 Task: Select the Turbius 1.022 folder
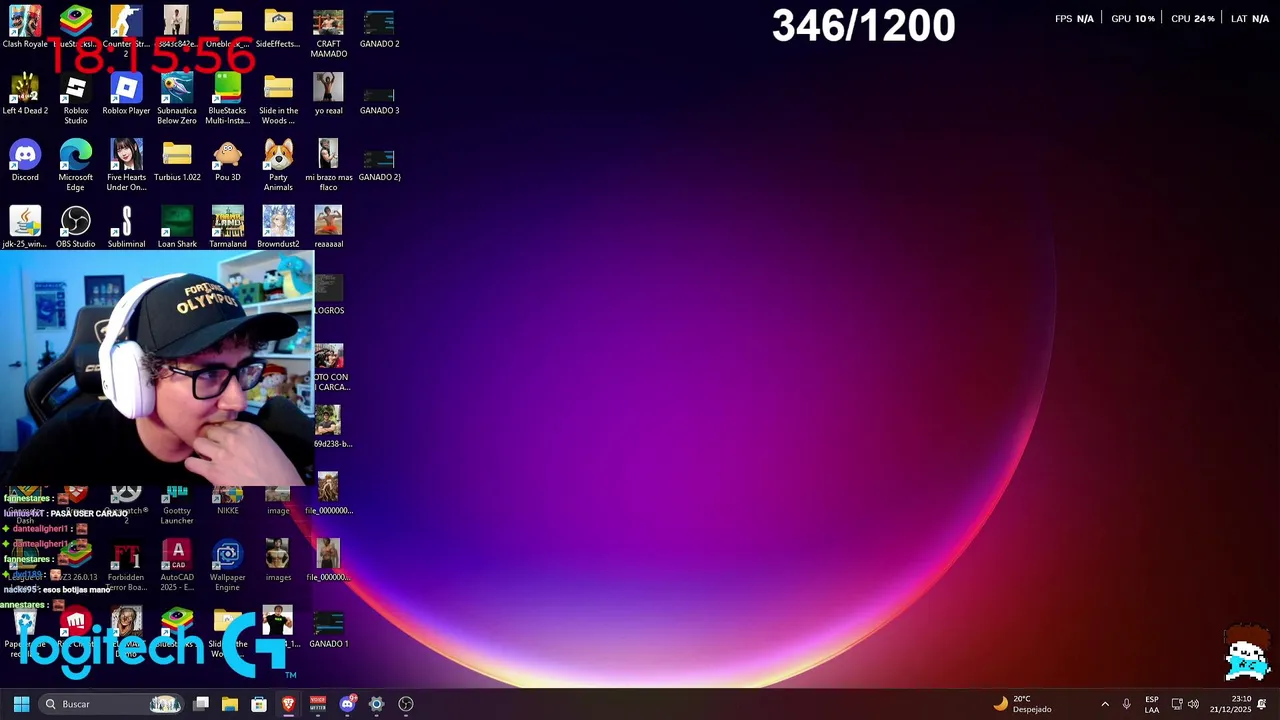coord(177,161)
